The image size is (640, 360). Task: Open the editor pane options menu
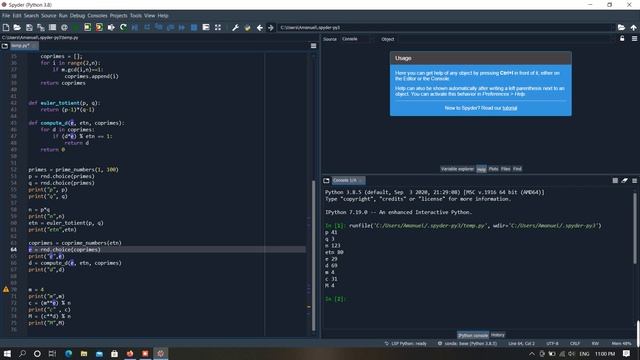[x=313, y=46]
